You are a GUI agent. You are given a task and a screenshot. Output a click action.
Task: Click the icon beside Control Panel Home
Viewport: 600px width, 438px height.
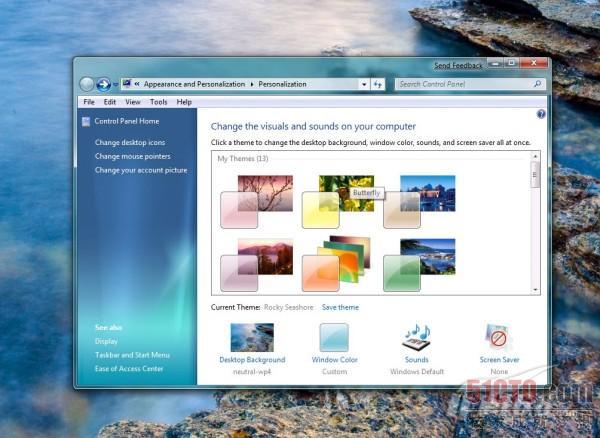coord(86,122)
